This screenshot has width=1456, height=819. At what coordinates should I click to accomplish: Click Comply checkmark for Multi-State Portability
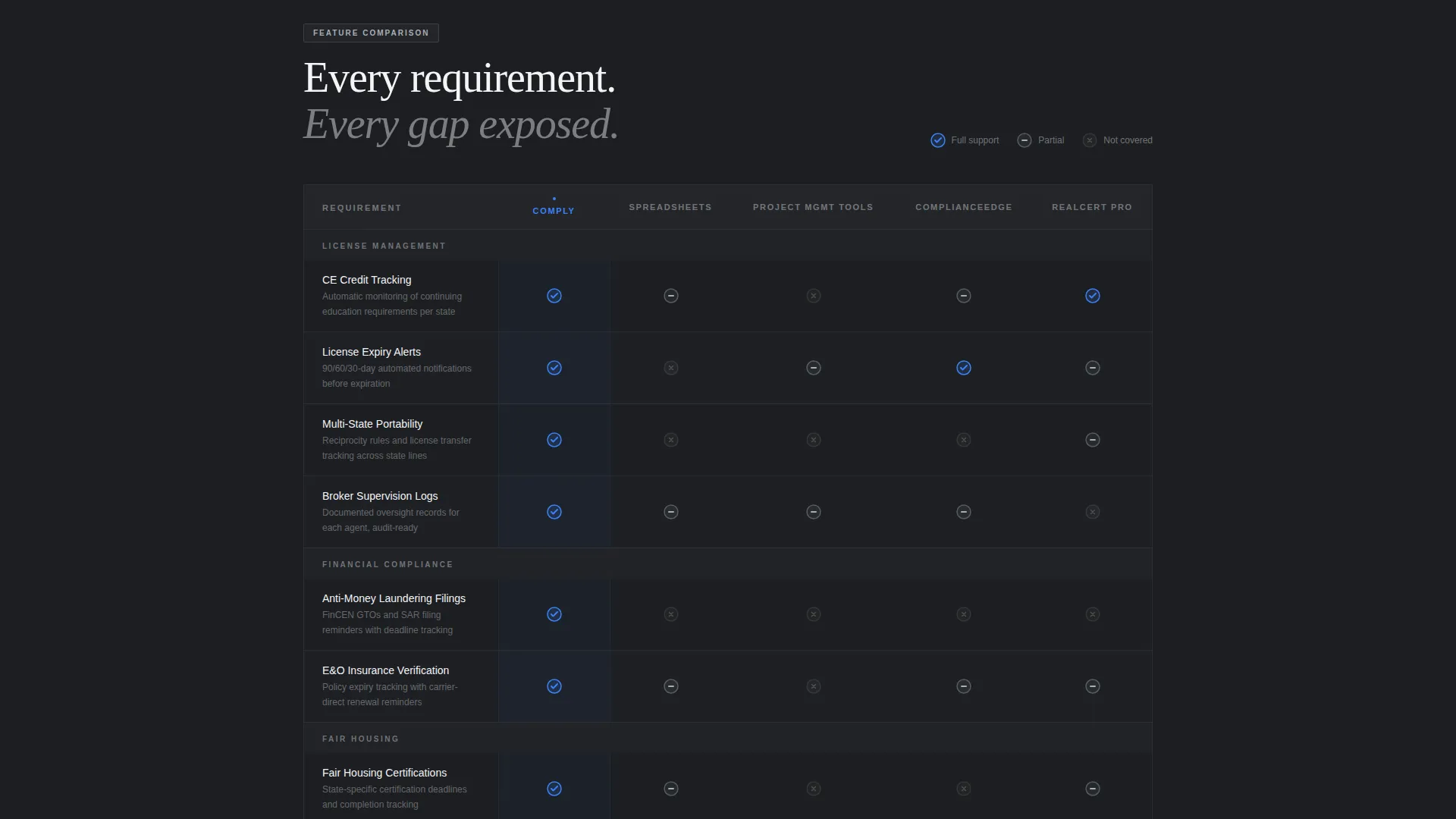(554, 440)
